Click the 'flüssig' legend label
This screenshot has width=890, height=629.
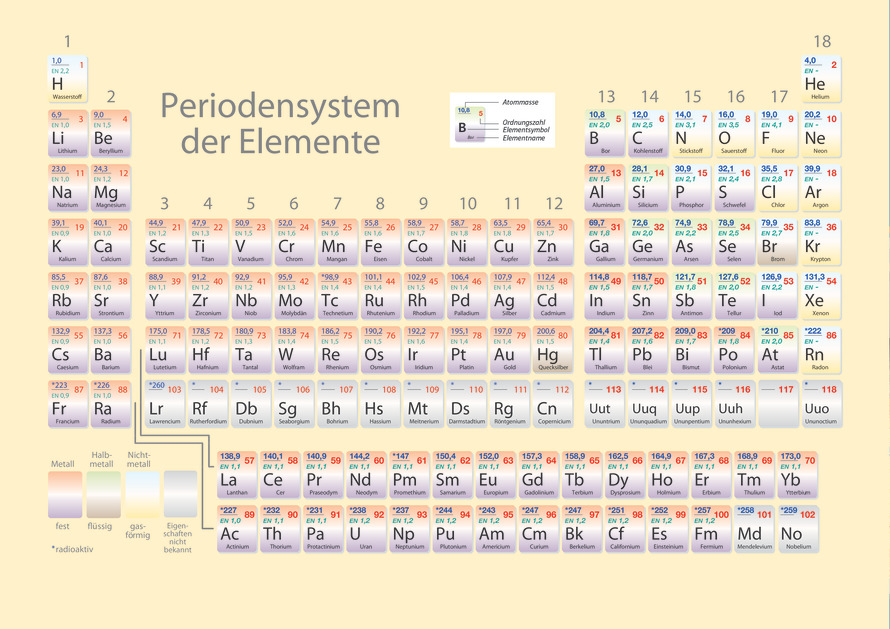[x=100, y=526]
